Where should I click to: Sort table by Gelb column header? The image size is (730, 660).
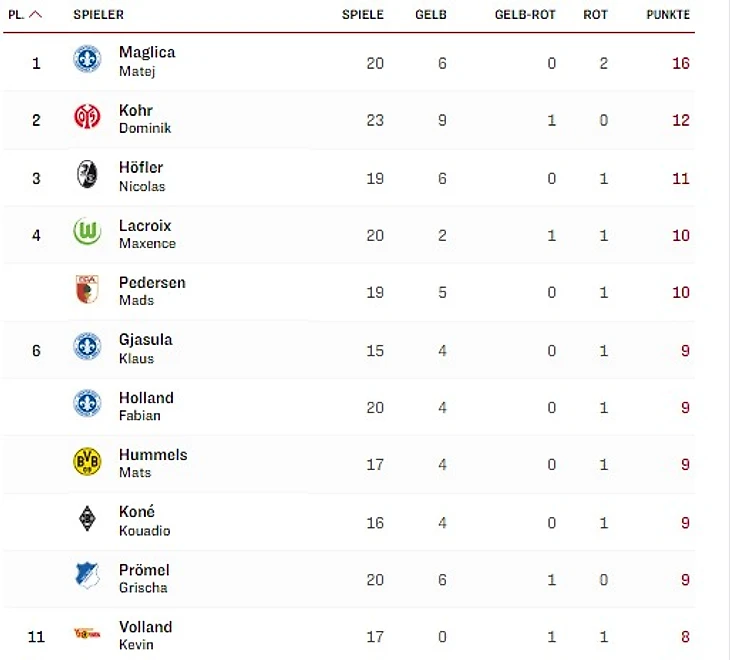tap(431, 15)
